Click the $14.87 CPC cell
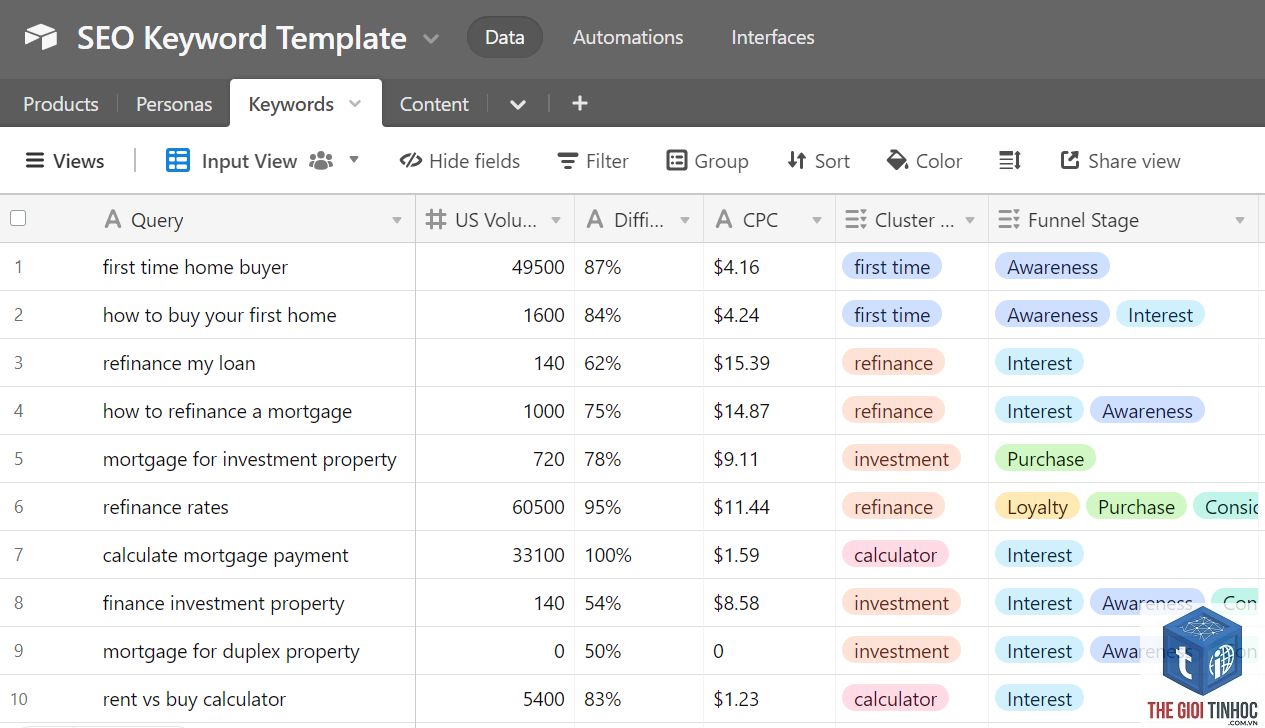This screenshot has height=728, width=1265. [x=769, y=411]
